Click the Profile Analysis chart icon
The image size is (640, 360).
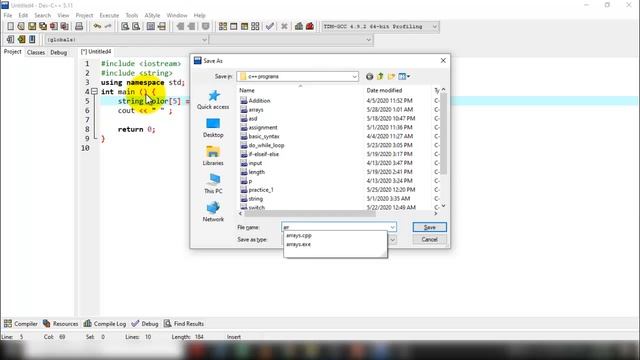tap(299, 27)
